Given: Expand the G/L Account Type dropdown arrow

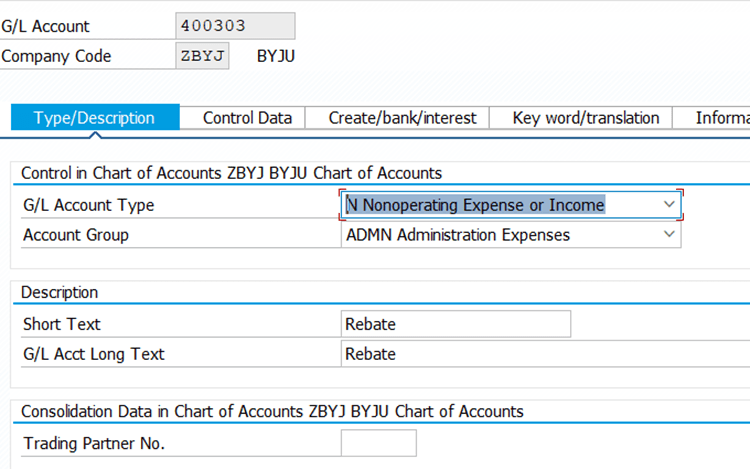Looking at the screenshot, I should point(669,205).
